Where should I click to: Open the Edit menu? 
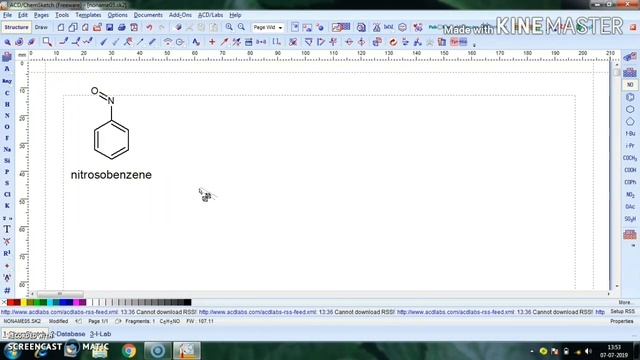(23, 15)
